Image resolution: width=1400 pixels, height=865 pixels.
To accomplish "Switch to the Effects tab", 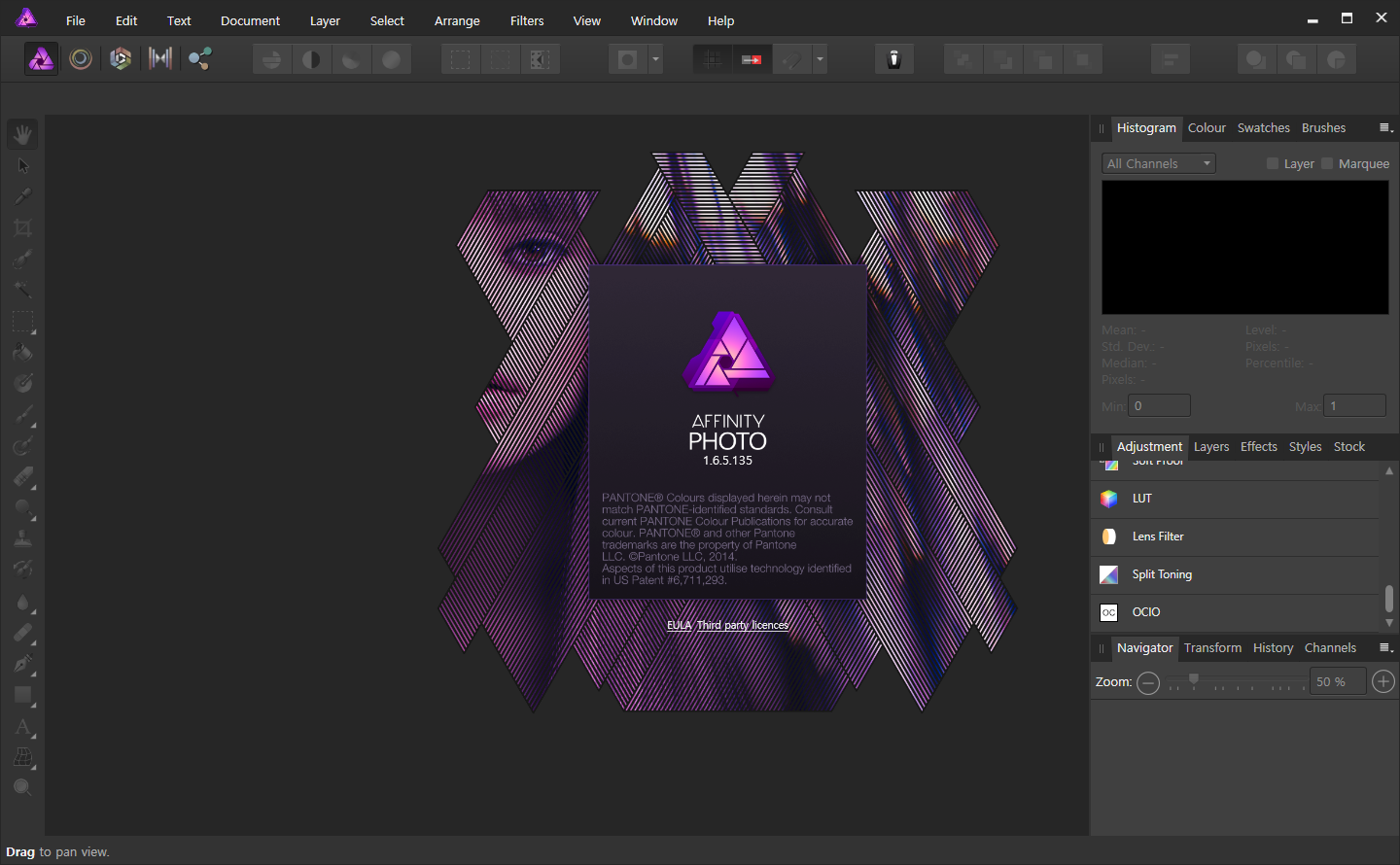I will (1259, 446).
